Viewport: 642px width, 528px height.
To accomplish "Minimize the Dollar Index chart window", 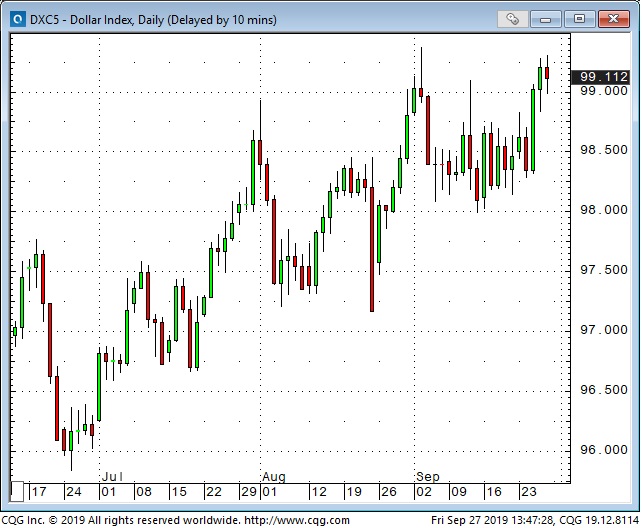I will coord(545,19).
